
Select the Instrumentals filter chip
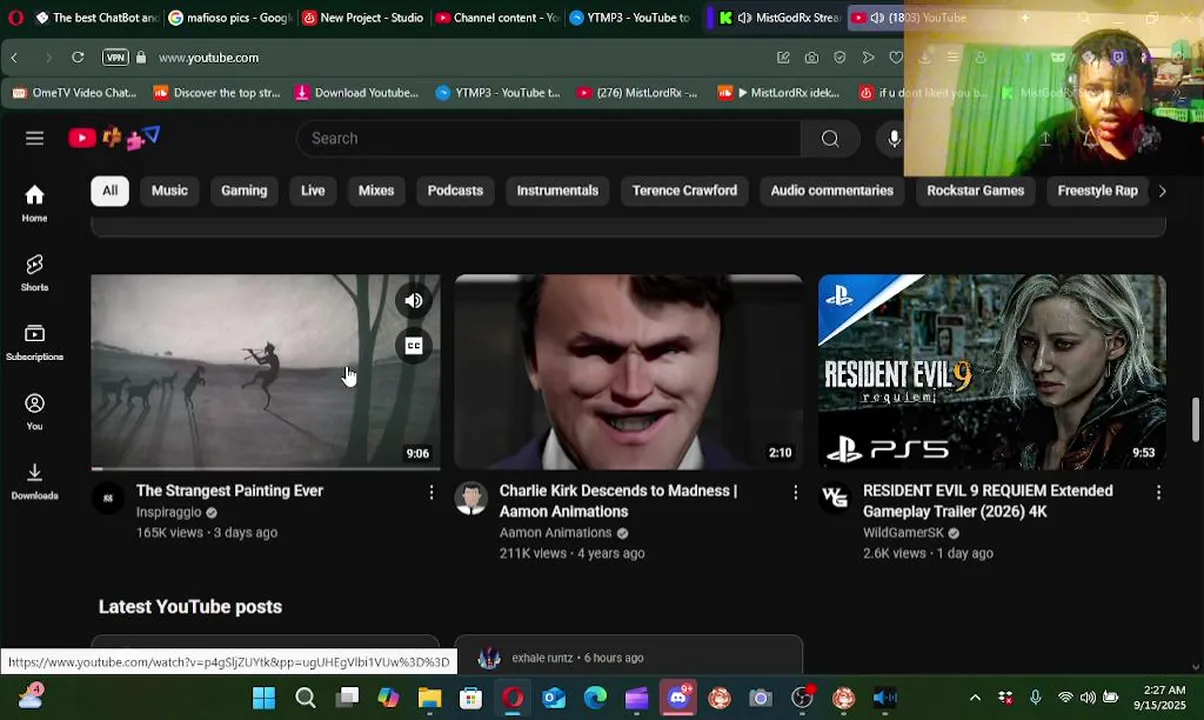pyautogui.click(x=557, y=190)
